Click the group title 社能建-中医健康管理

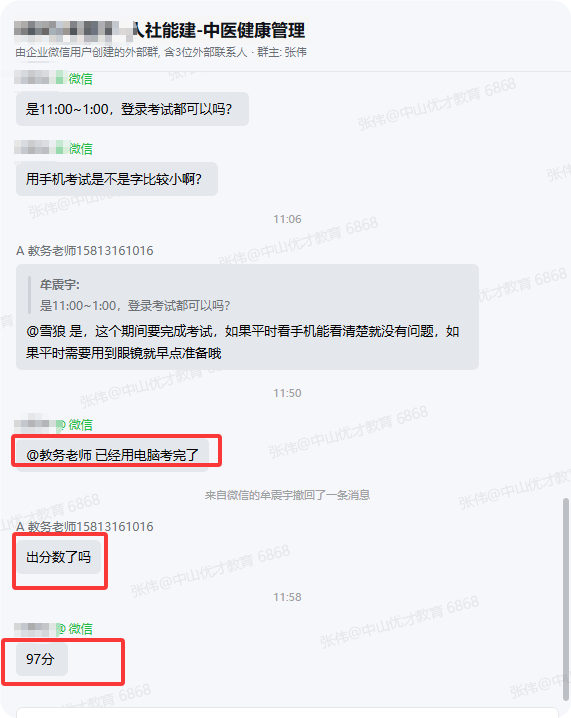click(x=218, y=30)
